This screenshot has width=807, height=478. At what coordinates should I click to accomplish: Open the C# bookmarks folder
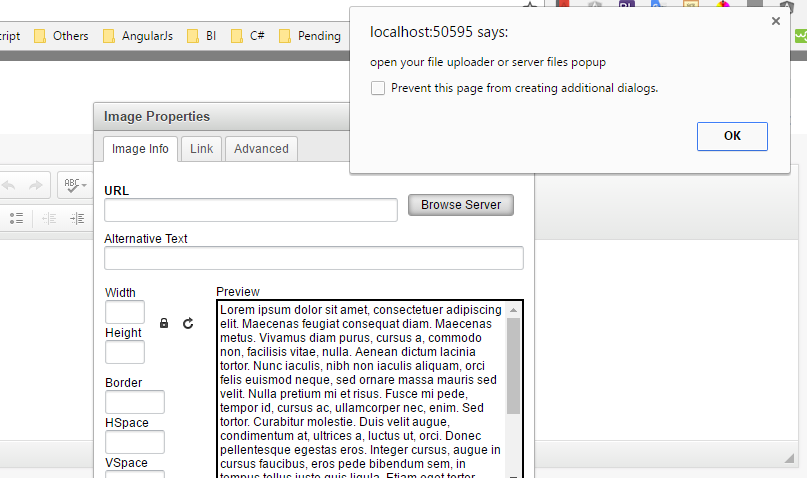pyautogui.click(x=248, y=36)
